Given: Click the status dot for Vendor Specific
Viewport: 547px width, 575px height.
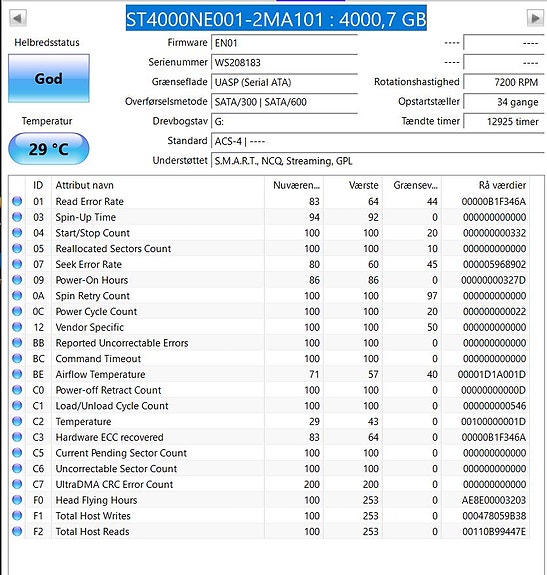Looking at the screenshot, I should click(17, 327).
